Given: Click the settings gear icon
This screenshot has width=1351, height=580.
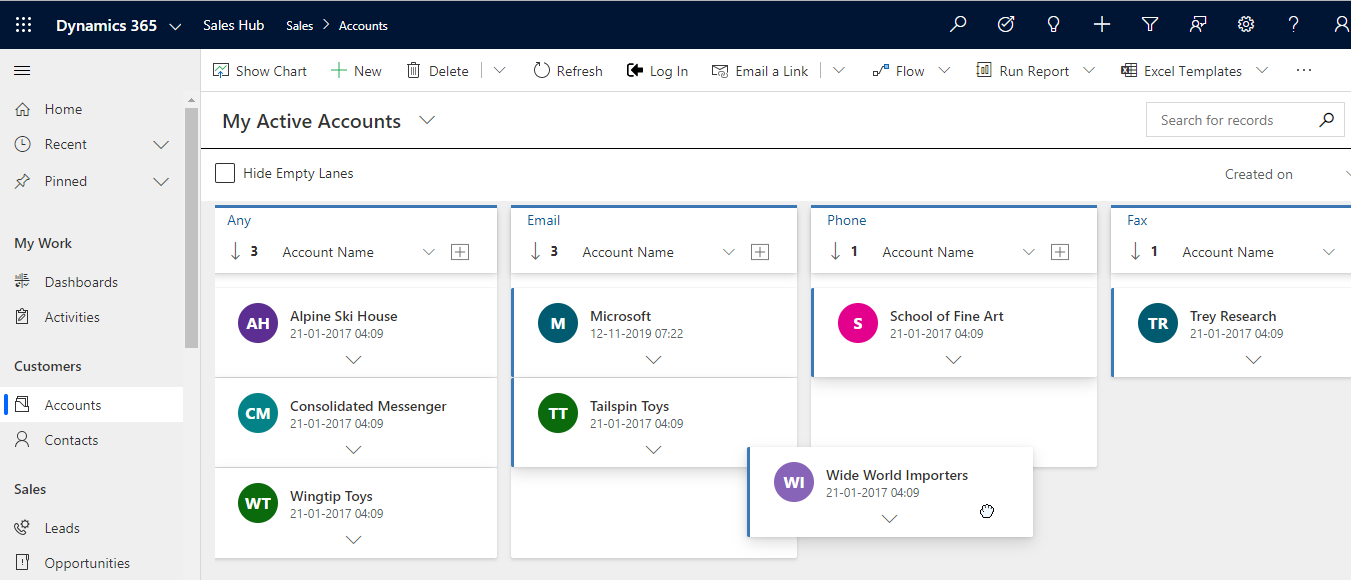Looking at the screenshot, I should point(1246,25).
